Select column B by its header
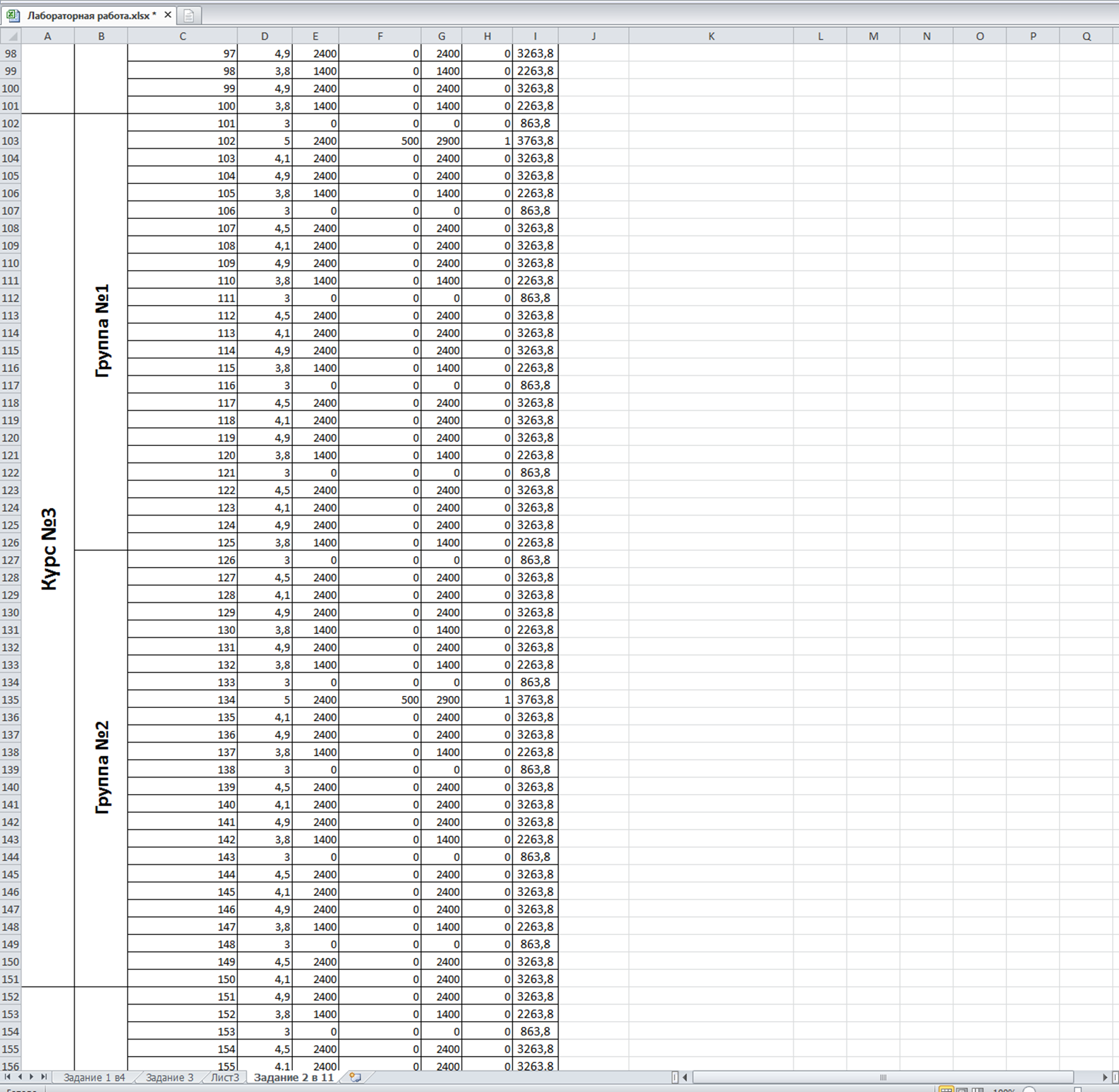Image resolution: width=1119 pixels, height=1092 pixels. tap(101, 36)
